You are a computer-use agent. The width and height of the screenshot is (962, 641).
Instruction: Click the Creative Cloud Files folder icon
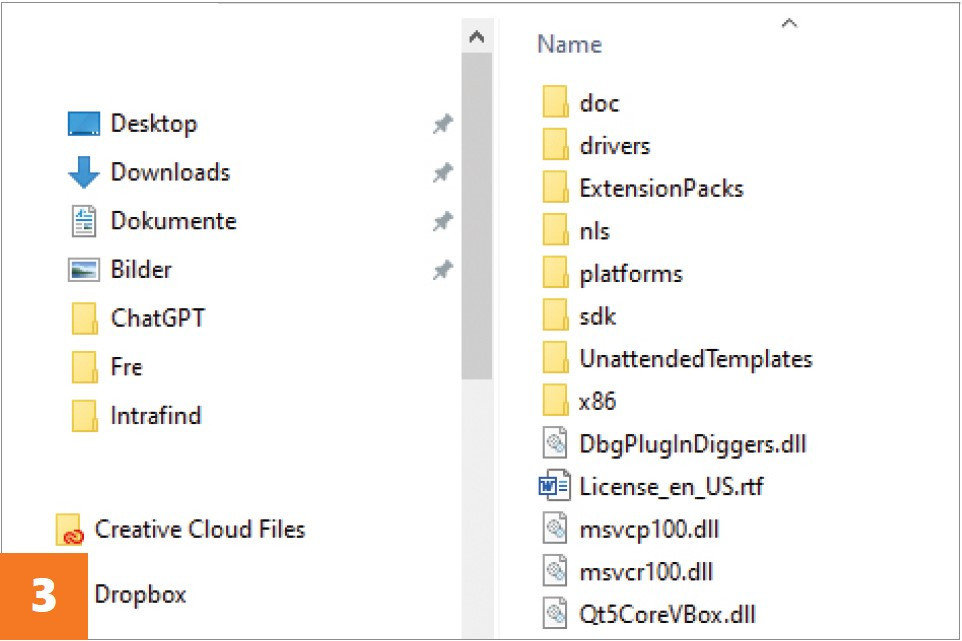click(69, 529)
